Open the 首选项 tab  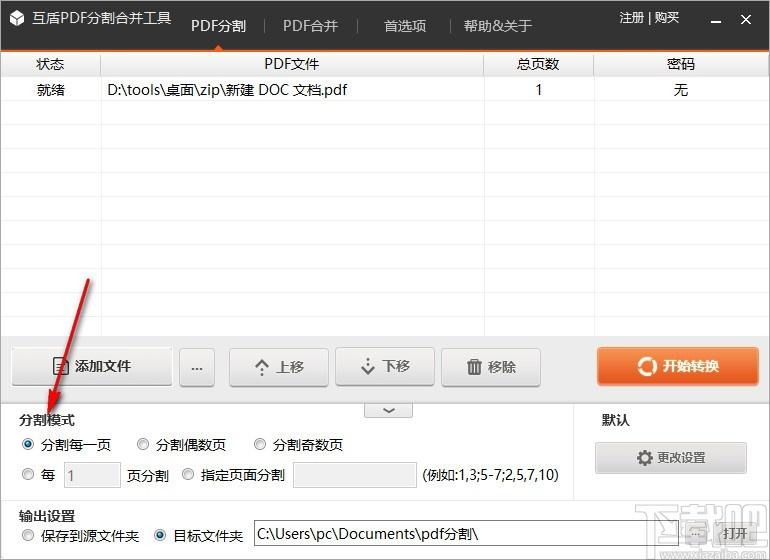pyautogui.click(x=405, y=26)
